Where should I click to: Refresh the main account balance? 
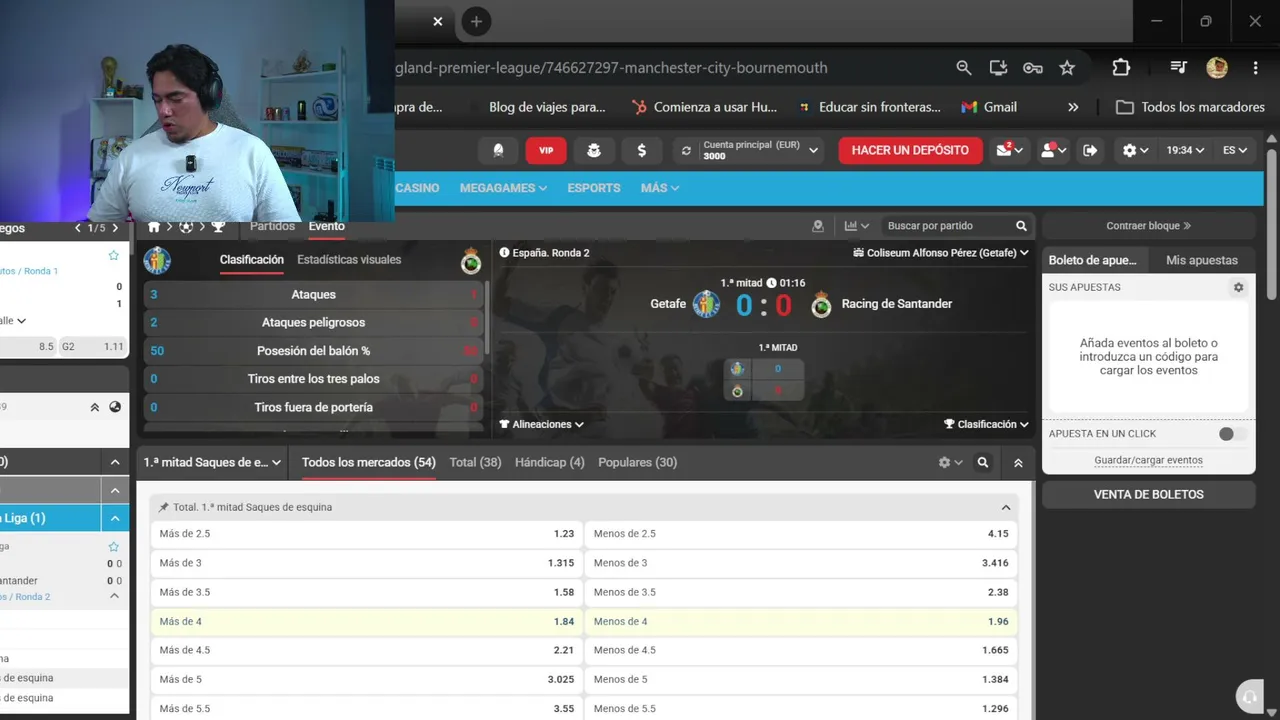[x=686, y=151]
